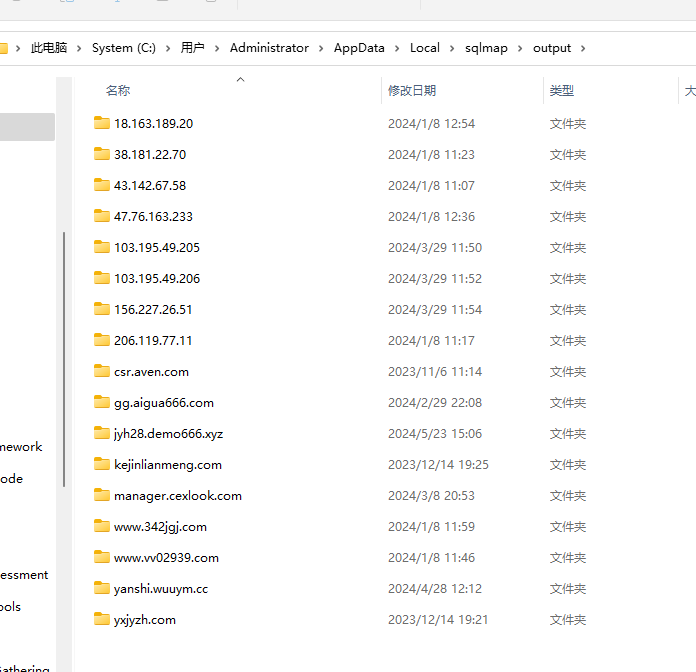Click the folder icon of kejinlianmeng.com
This screenshot has height=672, width=696.
pos(102,464)
